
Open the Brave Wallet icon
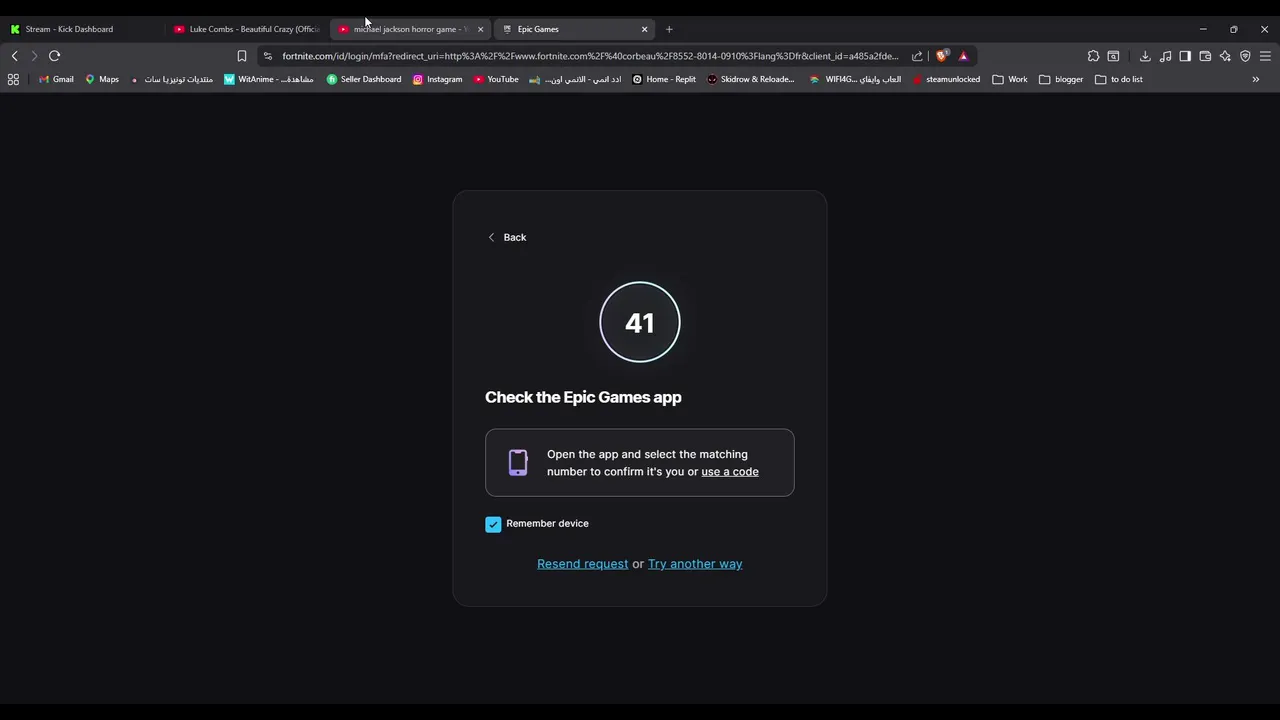click(1205, 56)
